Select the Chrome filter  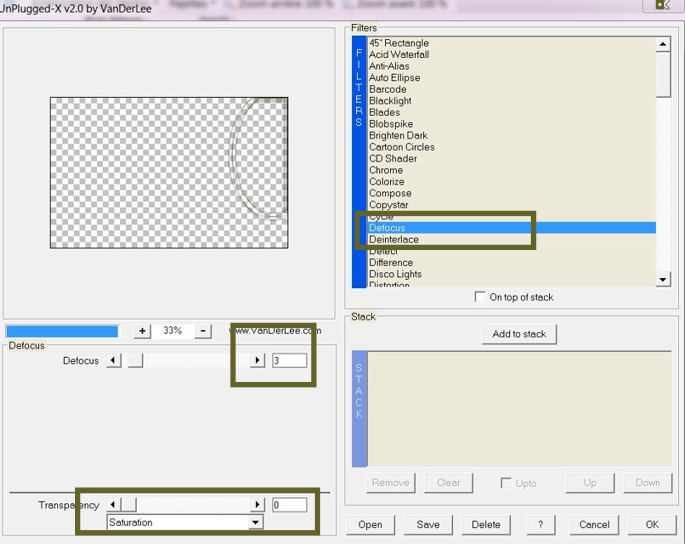[386, 170]
